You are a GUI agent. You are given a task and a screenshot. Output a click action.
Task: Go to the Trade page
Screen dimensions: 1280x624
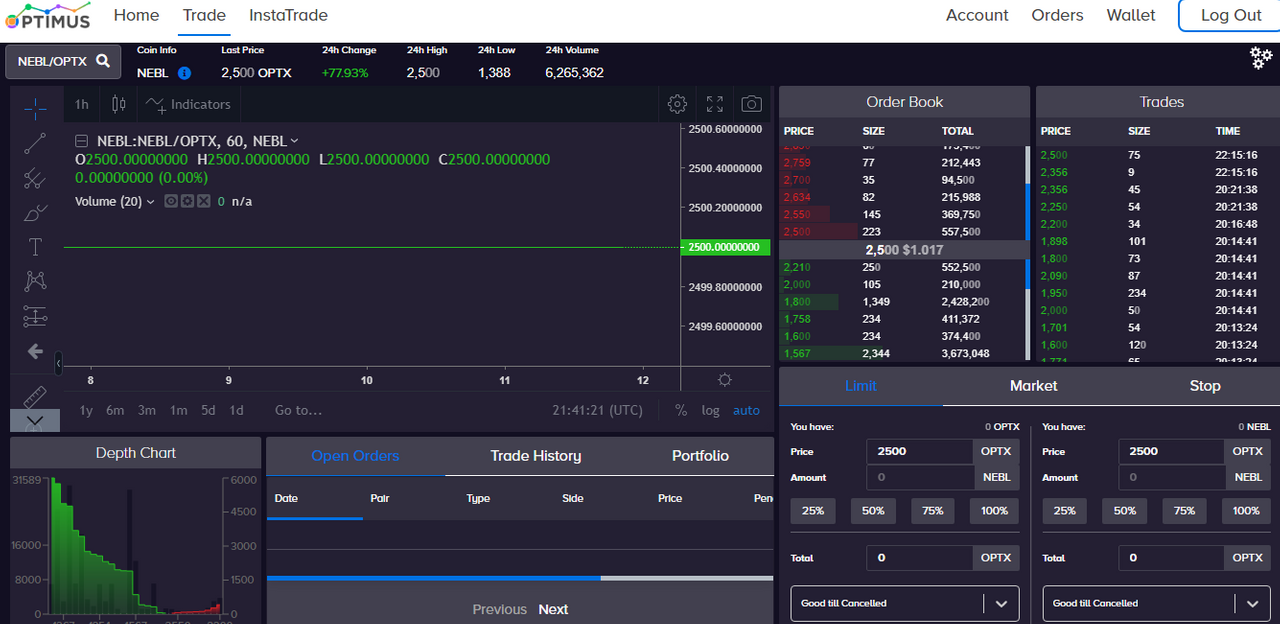tap(204, 15)
